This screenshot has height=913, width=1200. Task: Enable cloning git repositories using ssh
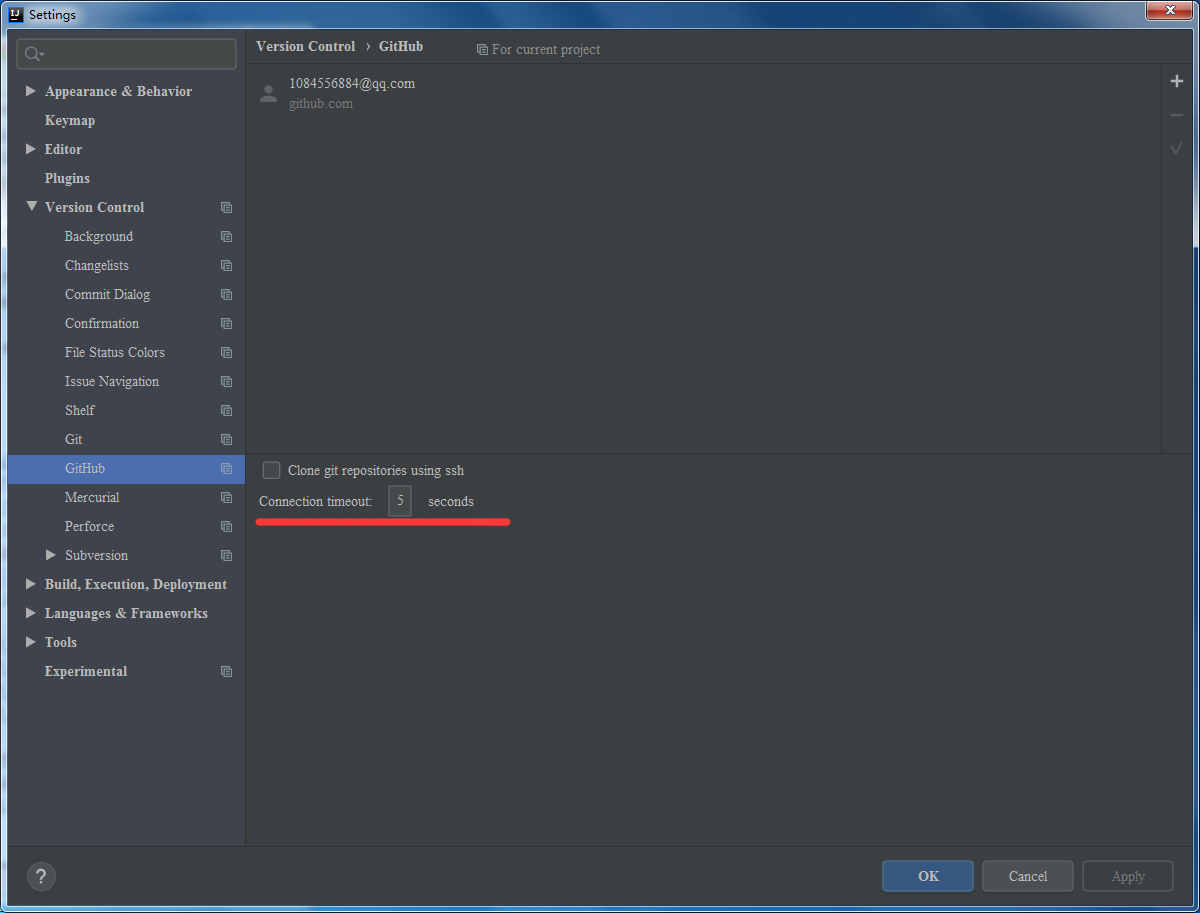271,470
